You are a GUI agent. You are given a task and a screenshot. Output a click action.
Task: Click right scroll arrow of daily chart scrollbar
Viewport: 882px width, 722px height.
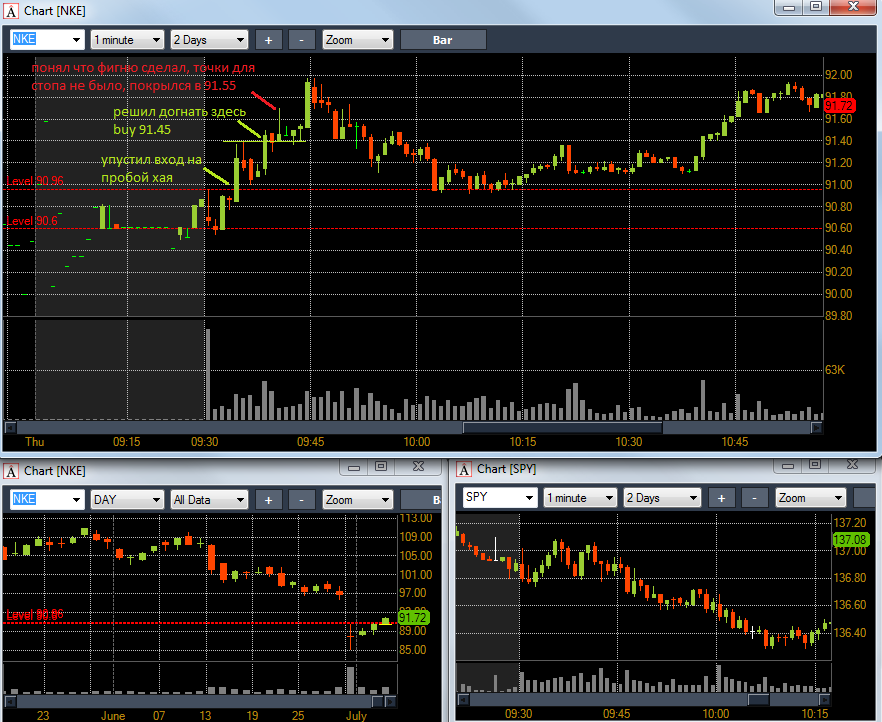click(390, 701)
